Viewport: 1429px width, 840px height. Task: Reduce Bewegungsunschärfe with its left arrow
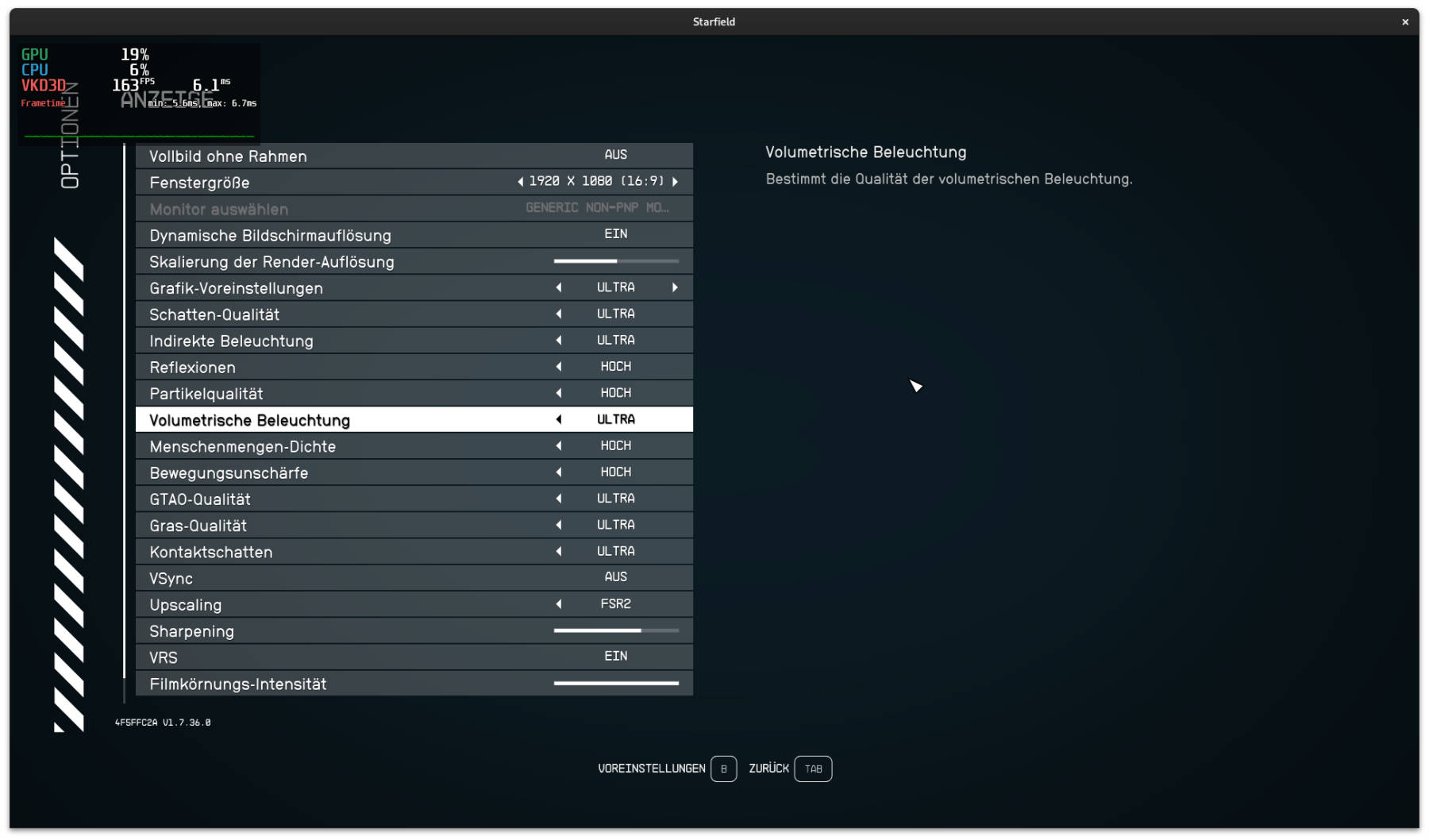(x=559, y=472)
